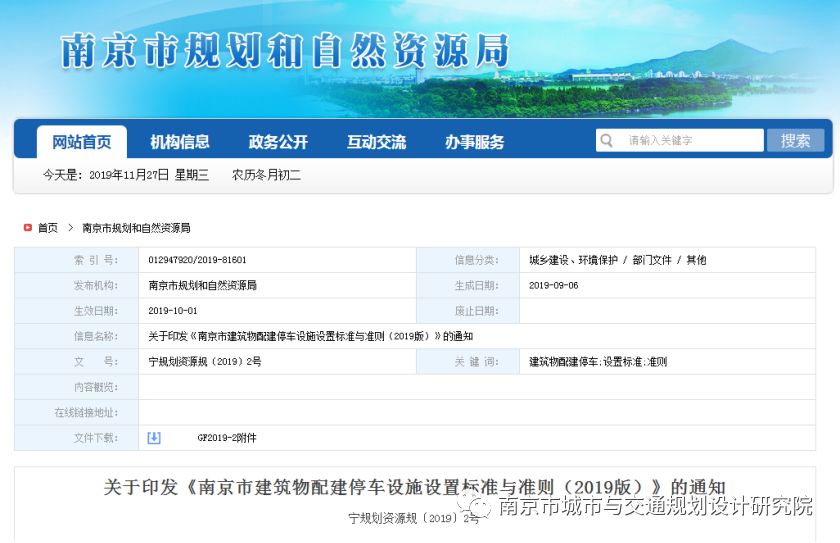Click the WeChat logo in the watermark
Viewport: 840px width, 543px height.
[x=478, y=508]
